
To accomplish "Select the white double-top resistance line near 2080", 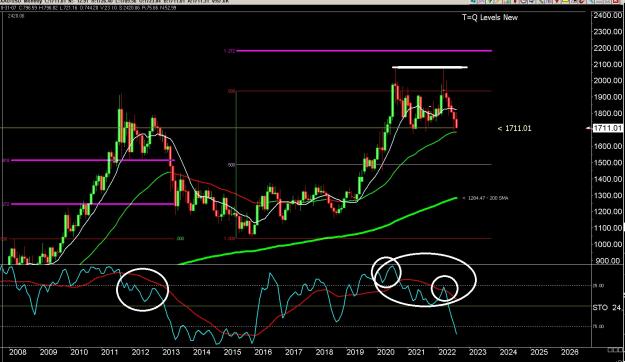I will click(x=430, y=67).
